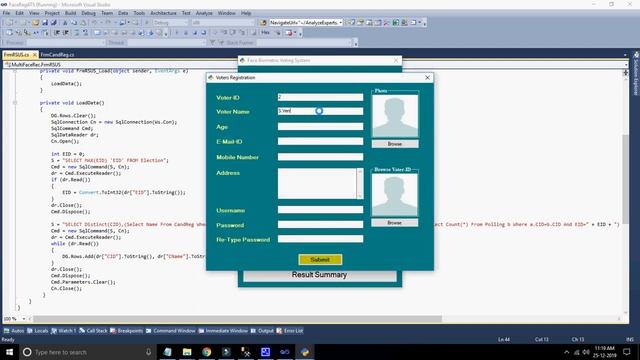
Task: Open the Locals debug window tab
Action: tap(38, 331)
